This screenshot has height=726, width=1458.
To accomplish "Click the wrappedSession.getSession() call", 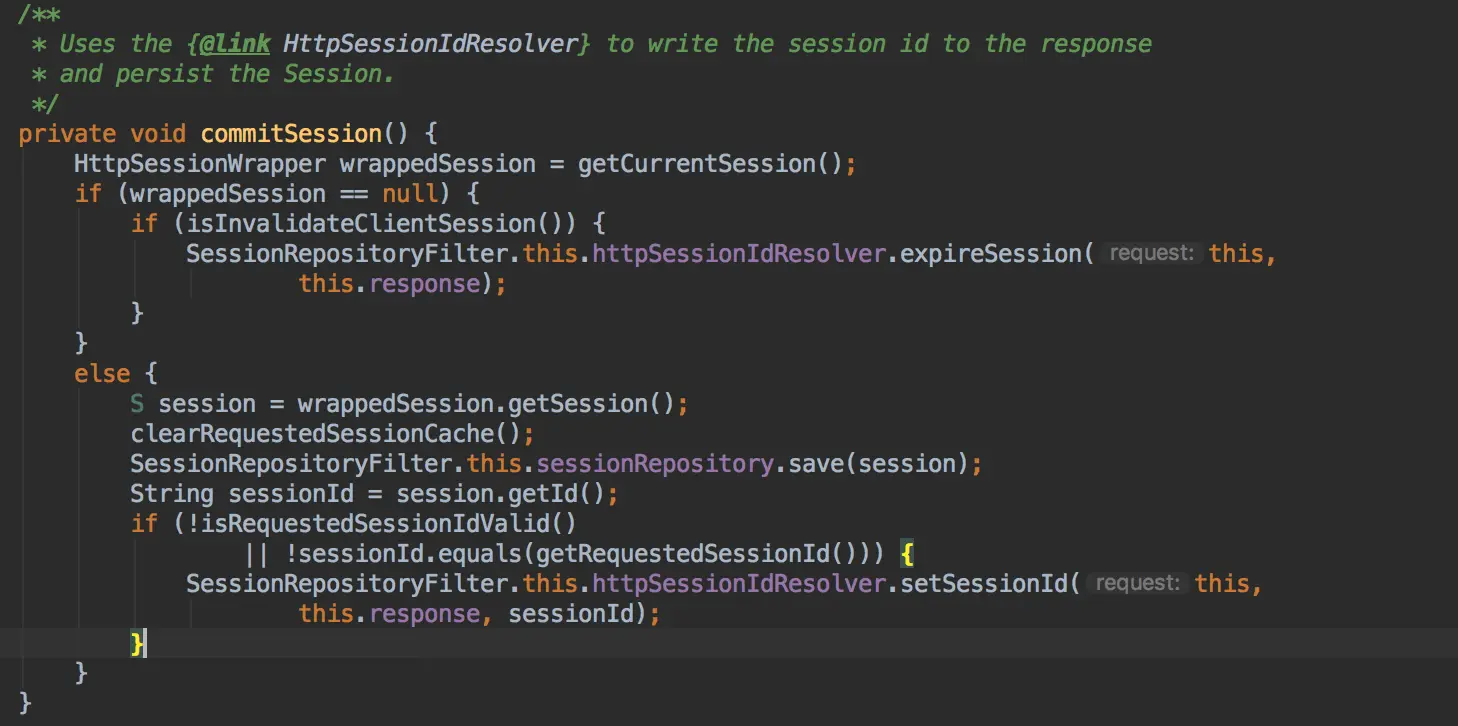I will point(489,404).
